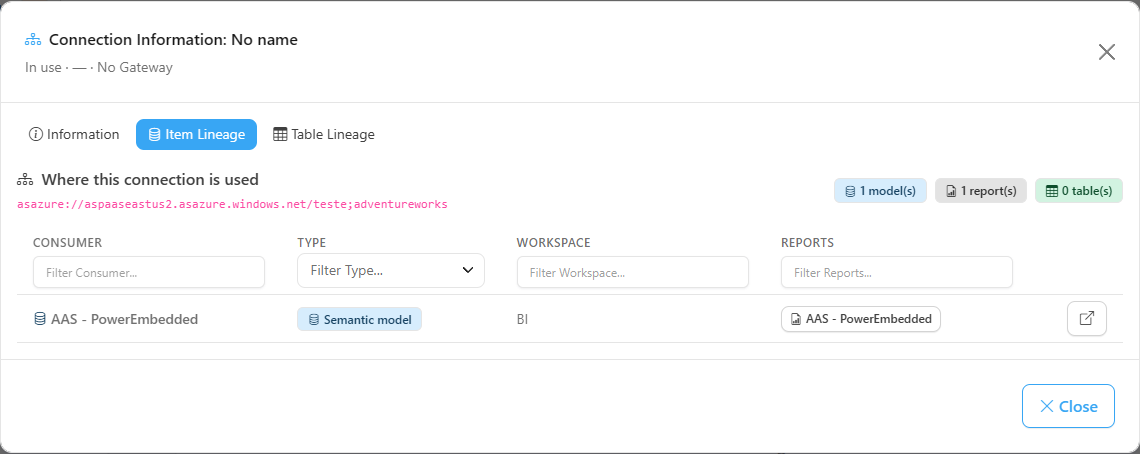Click the connection hierarchy icon in the title
This screenshot has height=454, width=1140.
pos(33,39)
